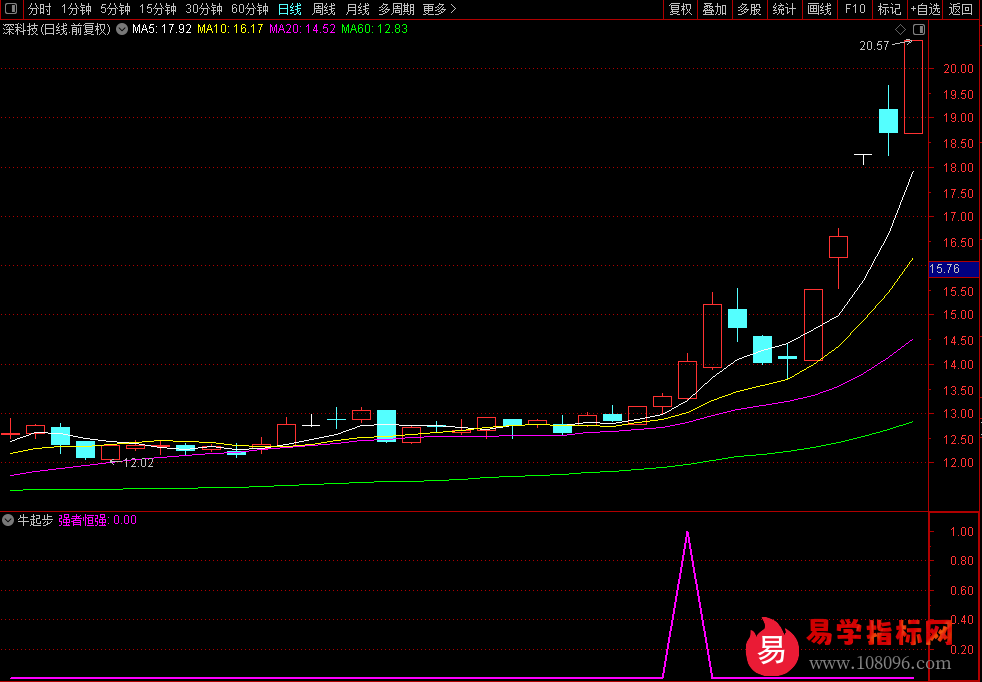Image resolution: width=982 pixels, height=682 pixels.
Task: Toggle the side panel icon at top-left
Action: pos(11,9)
